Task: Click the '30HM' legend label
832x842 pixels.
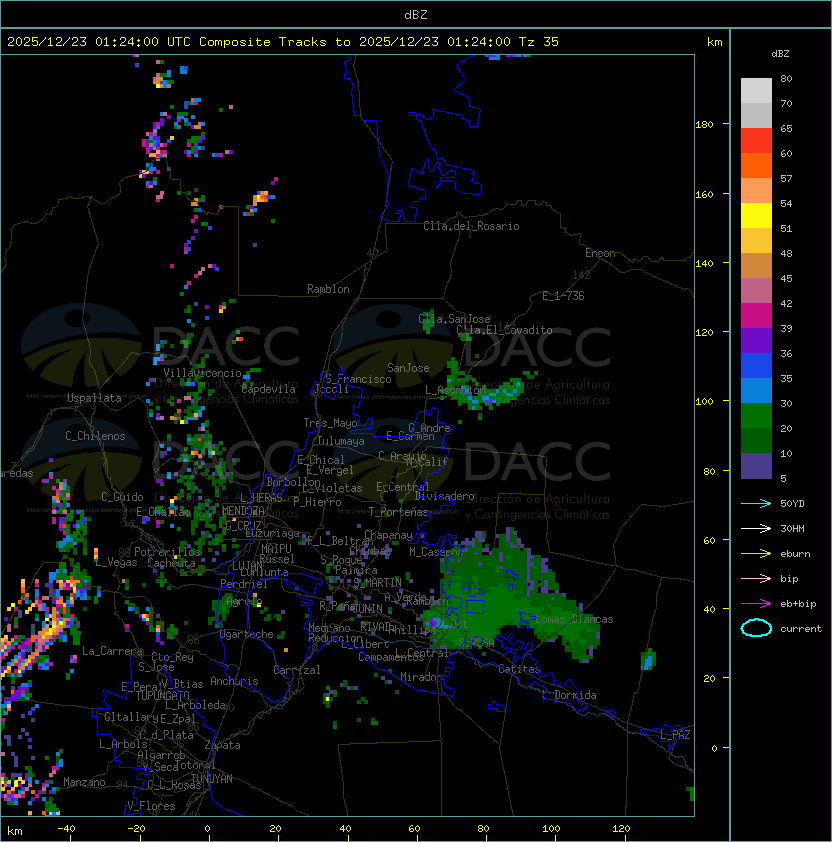Action: (x=792, y=528)
